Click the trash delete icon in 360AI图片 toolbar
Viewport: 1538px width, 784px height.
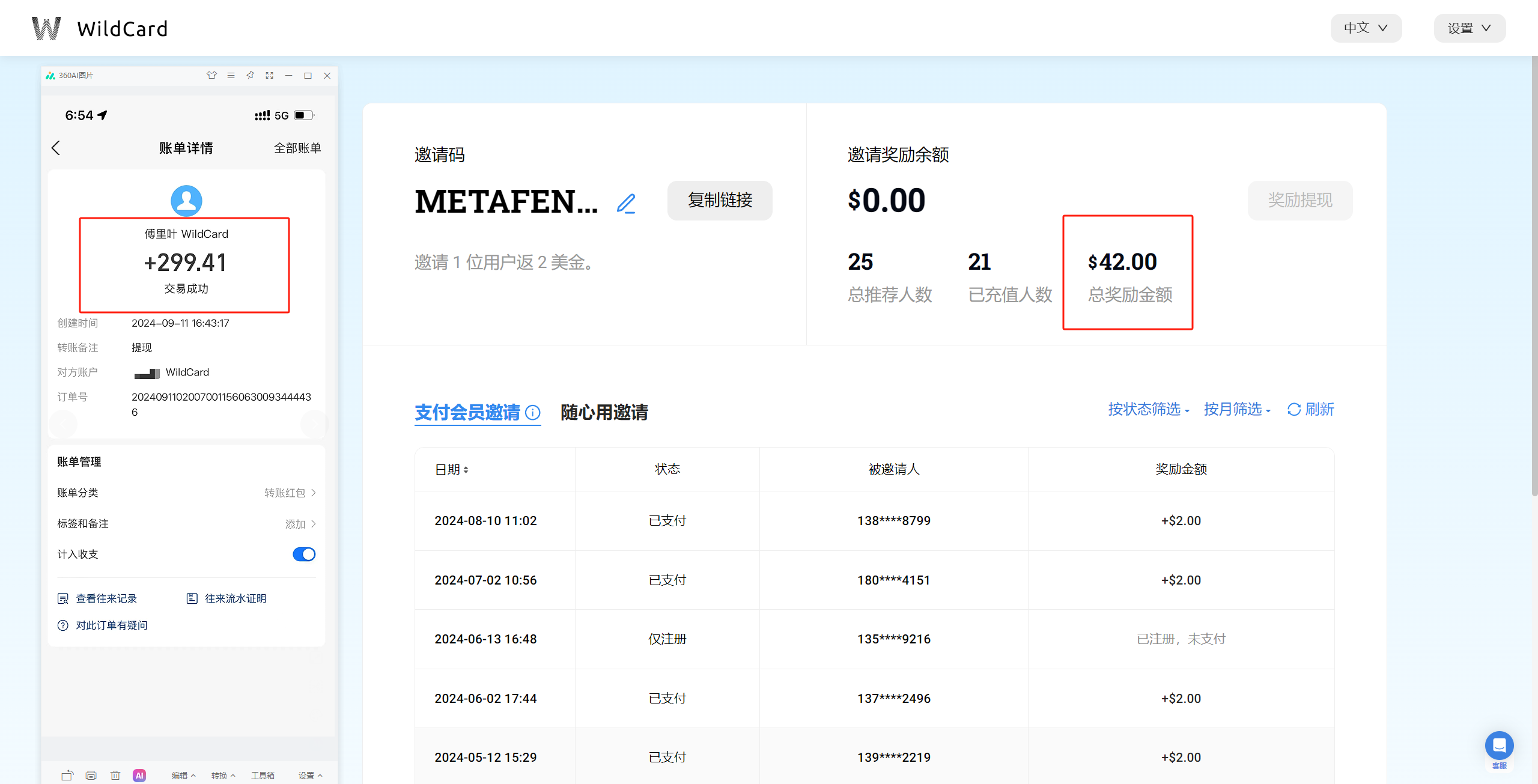point(115,775)
